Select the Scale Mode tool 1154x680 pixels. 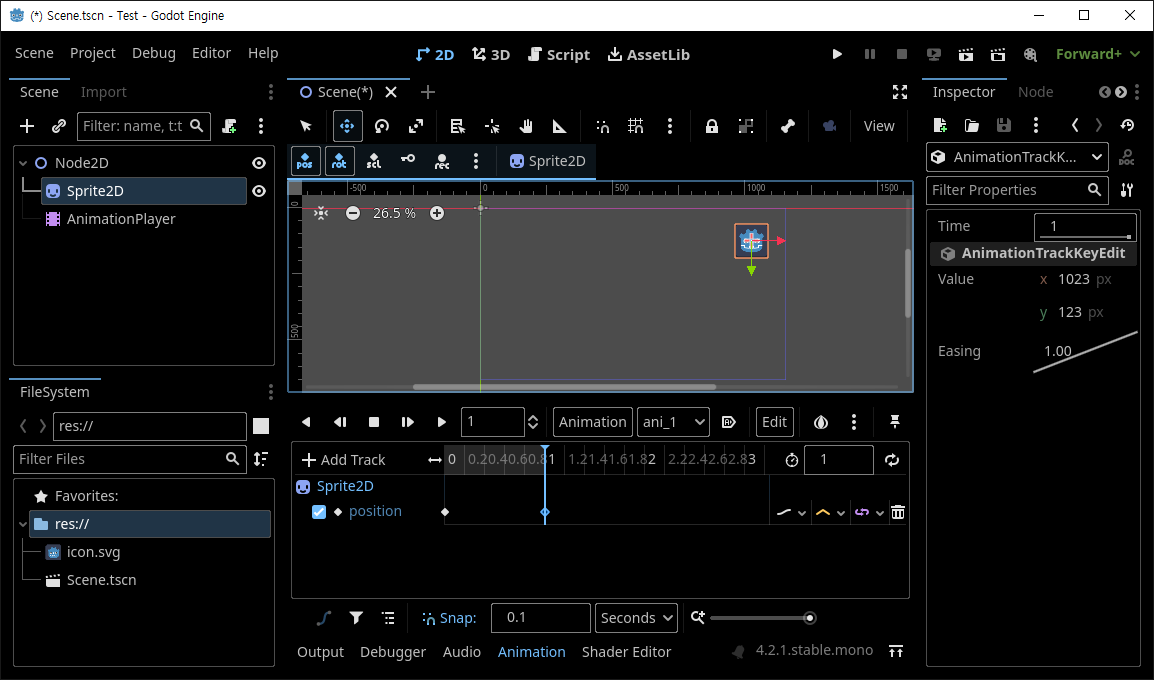point(416,126)
